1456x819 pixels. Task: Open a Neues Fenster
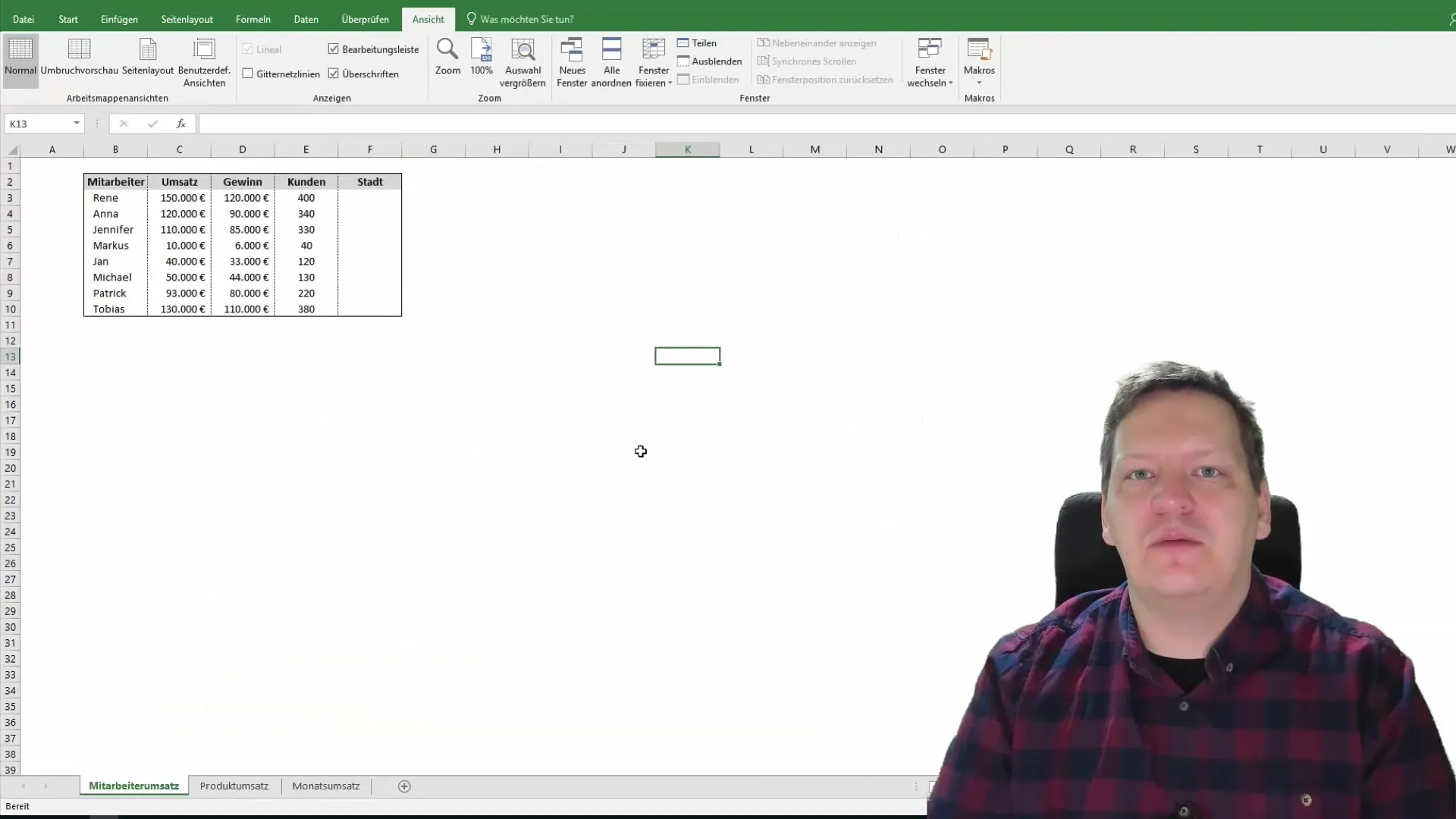click(x=572, y=62)
